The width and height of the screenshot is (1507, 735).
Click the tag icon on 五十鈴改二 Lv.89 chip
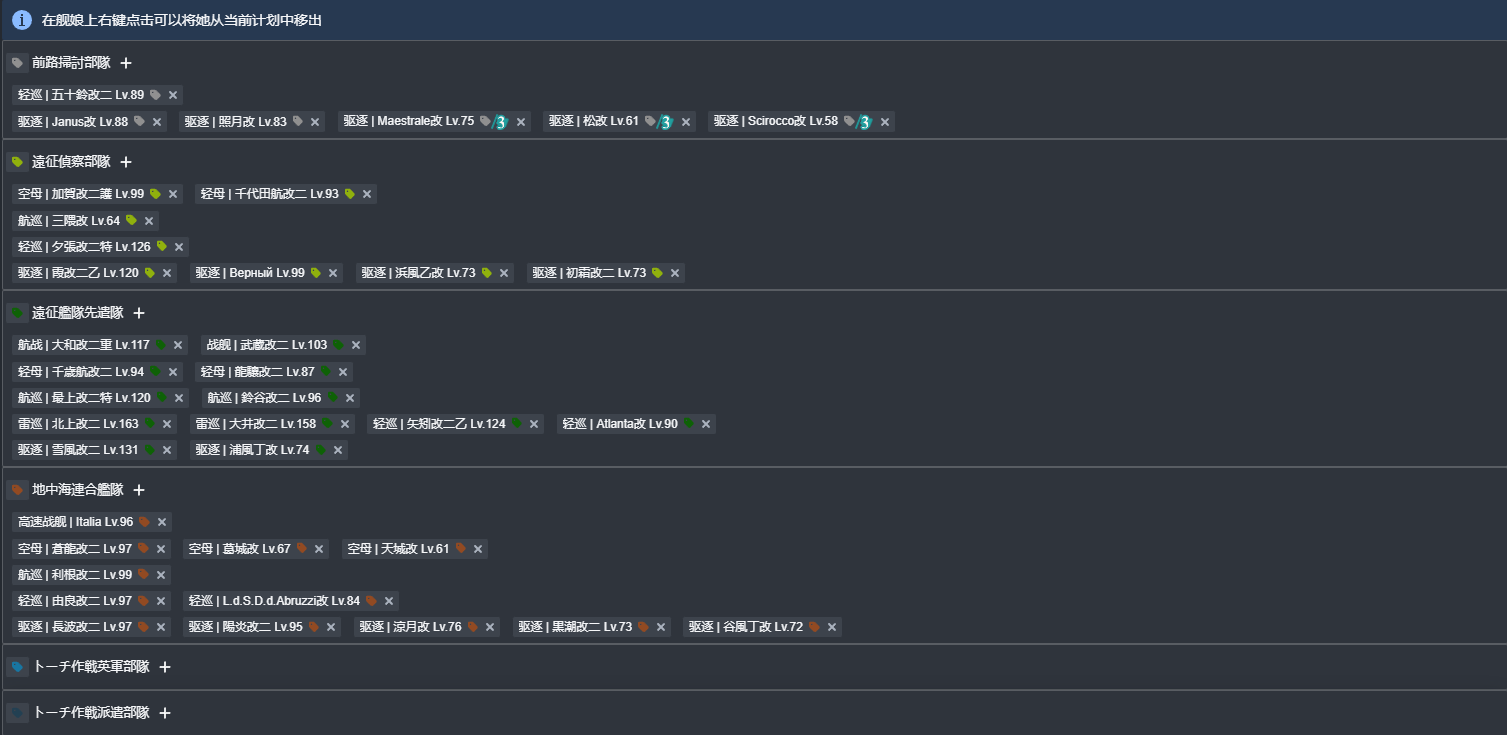pos(155,94)
